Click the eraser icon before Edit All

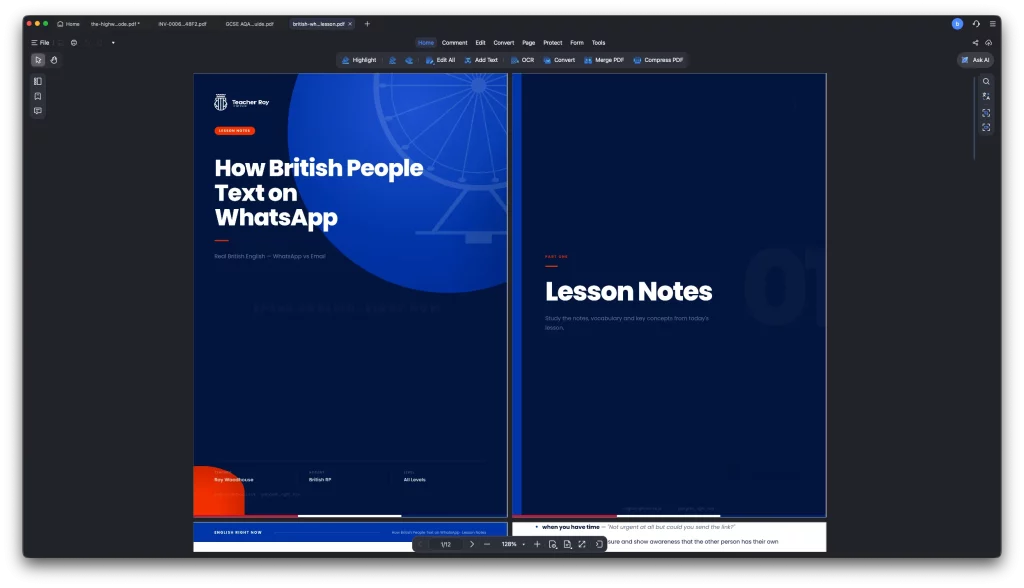click(409, 60)
